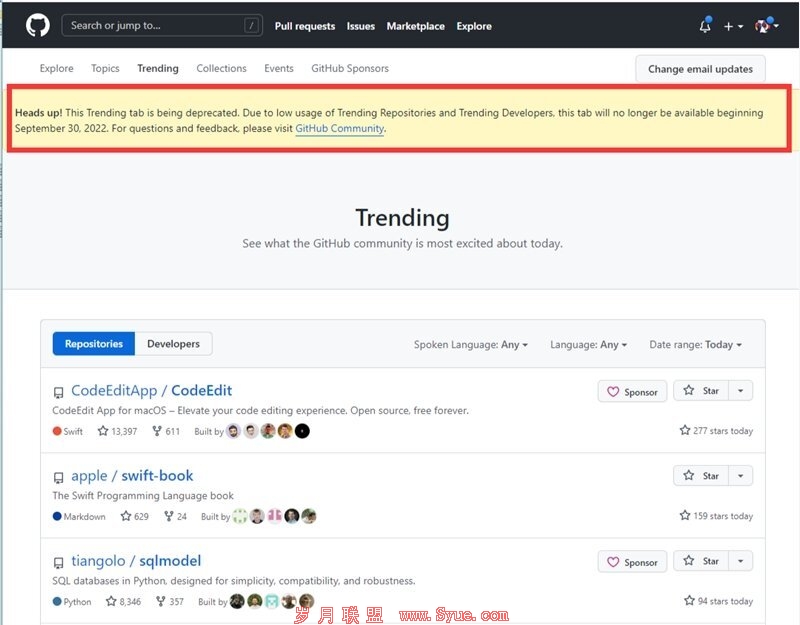Viewport: 800px width, 625px height.
Task: Sponsor the CodeEdit repository
Action: [632, 392]
